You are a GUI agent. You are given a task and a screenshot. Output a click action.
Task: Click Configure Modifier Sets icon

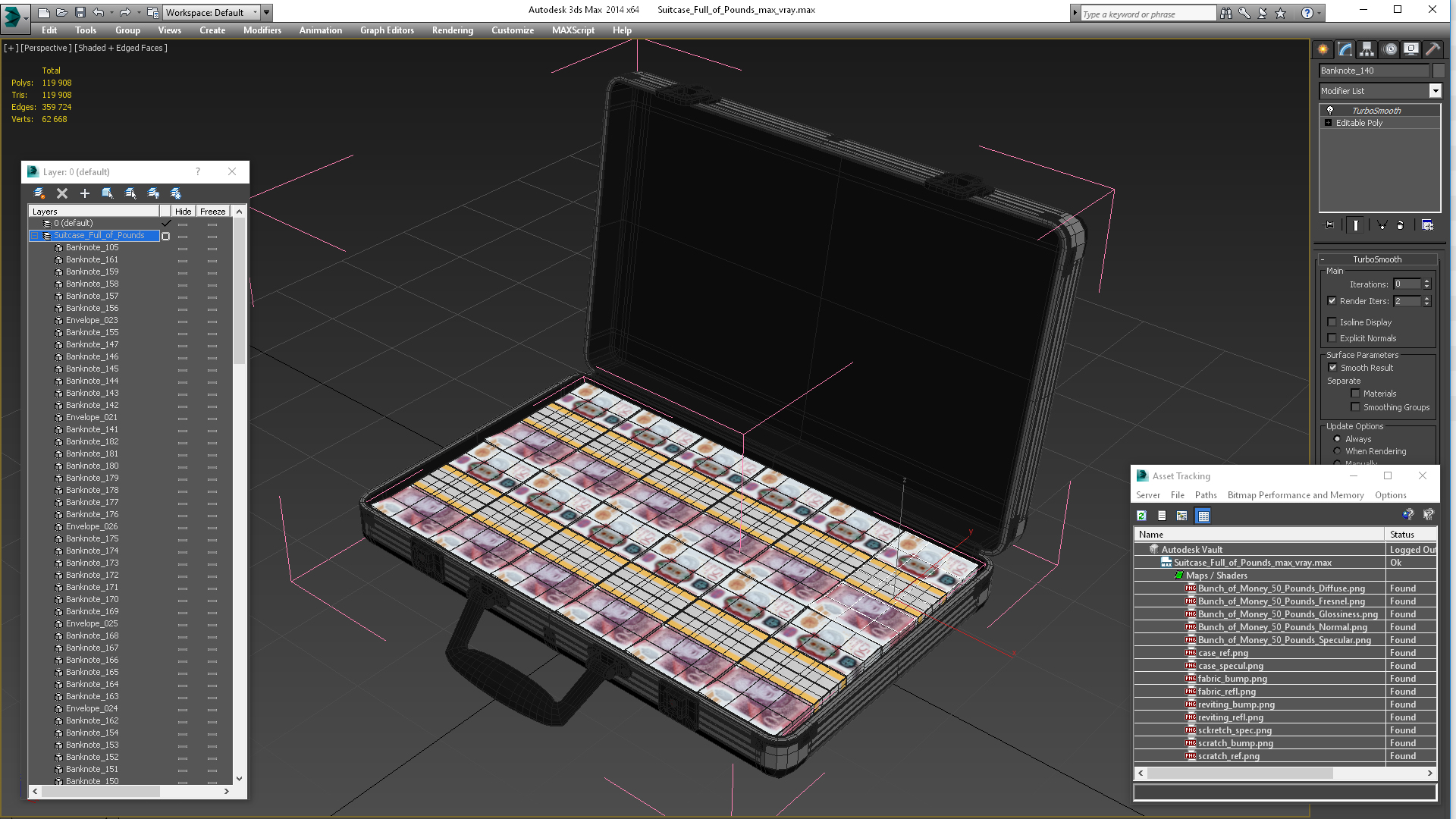point(1427,225)
